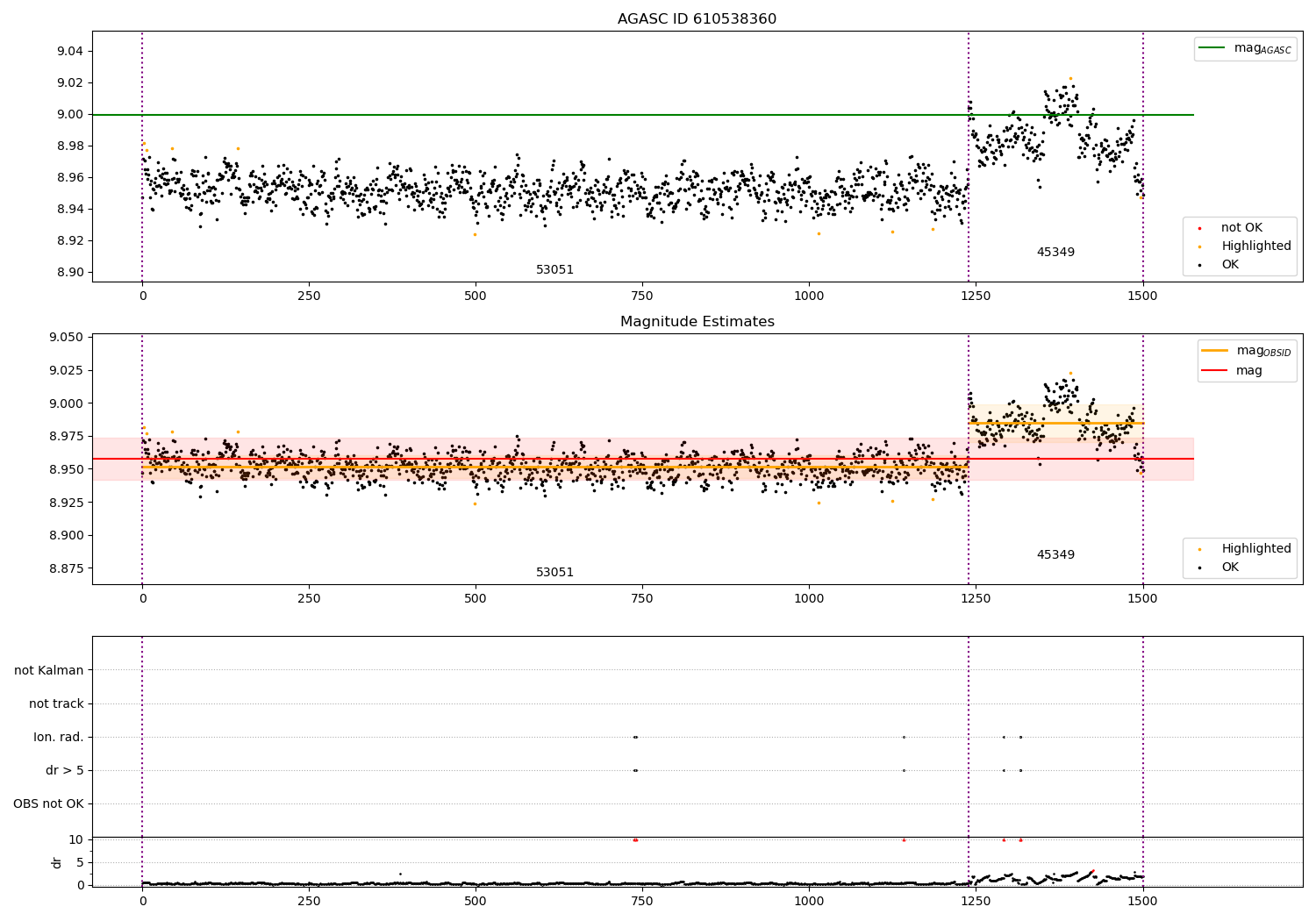Click '53051' in the Magnitude Estimates plot
The image size is (1316, 921).
point(554,573)
